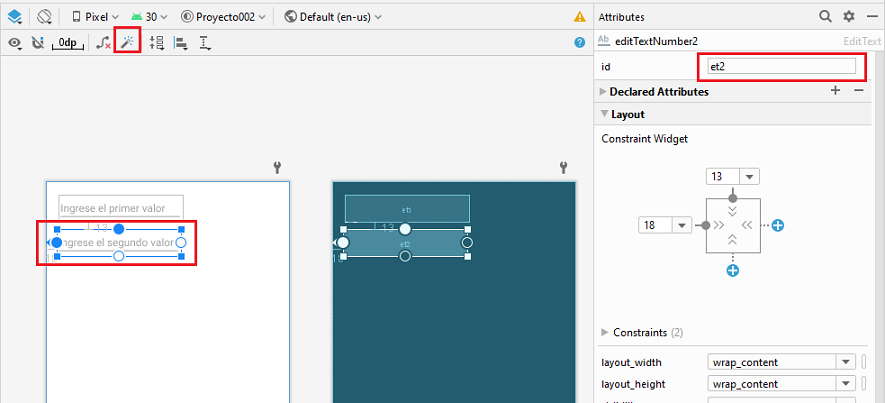Click the blue help question mark icon

click(x=580, y=42)
